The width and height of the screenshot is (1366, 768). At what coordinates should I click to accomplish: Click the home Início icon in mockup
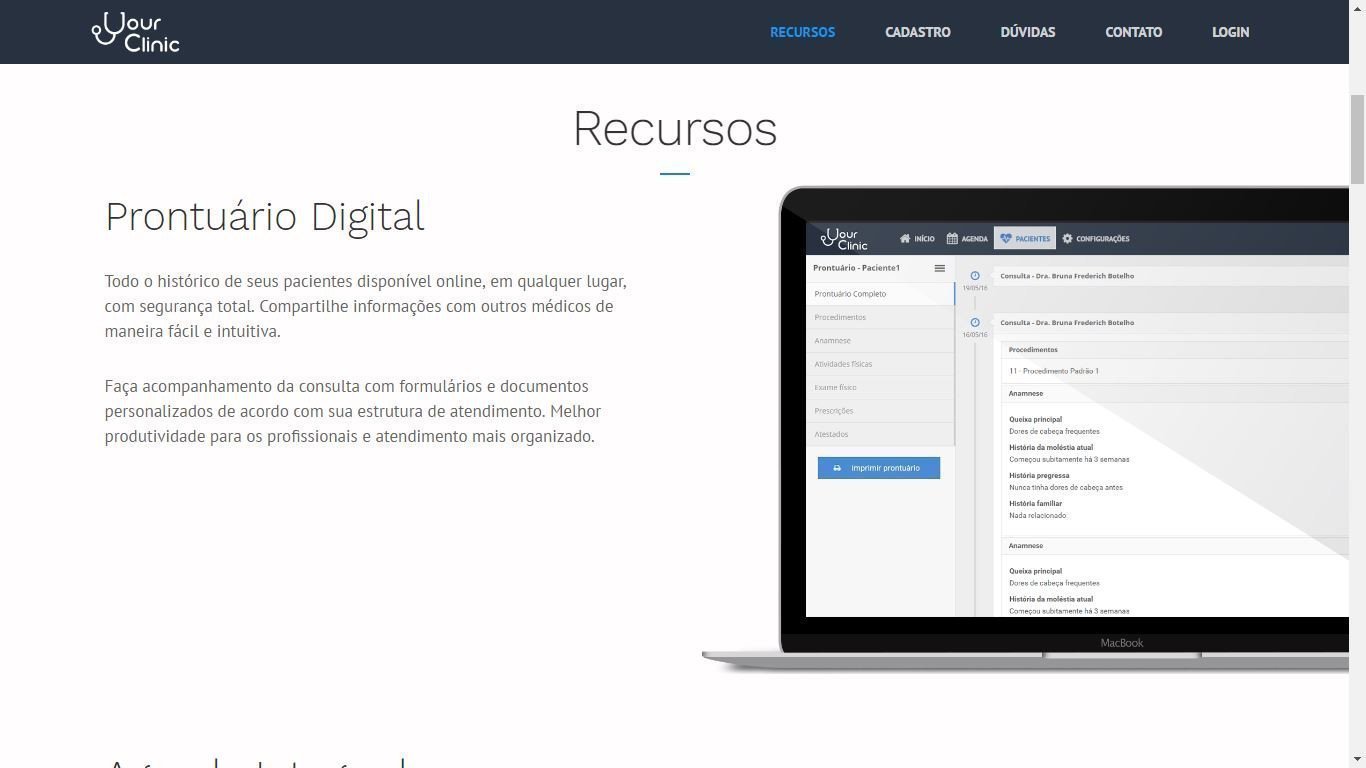click(x=905, y=239)
